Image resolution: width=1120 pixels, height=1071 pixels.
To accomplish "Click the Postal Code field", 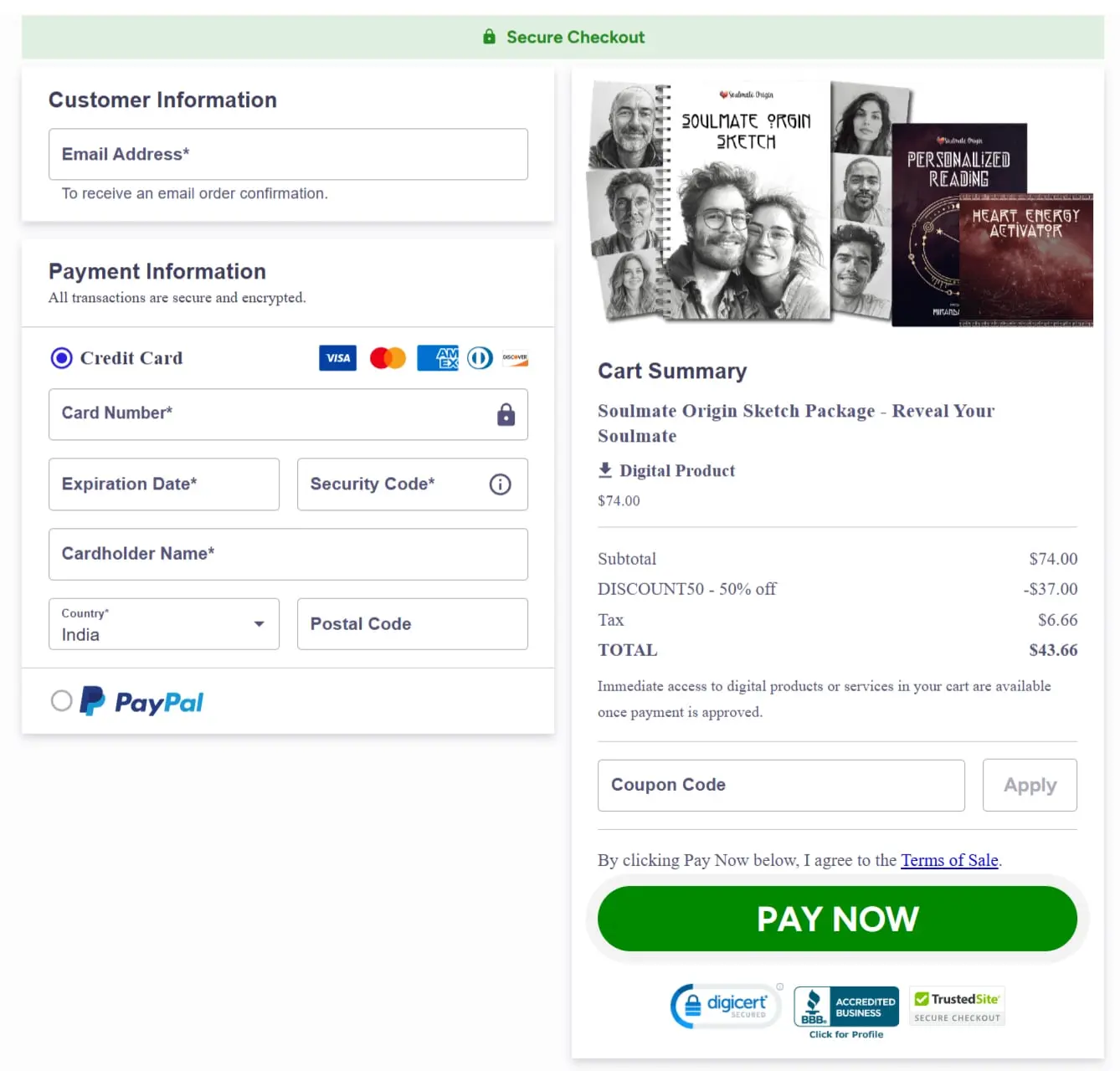I will coord(412,624).
